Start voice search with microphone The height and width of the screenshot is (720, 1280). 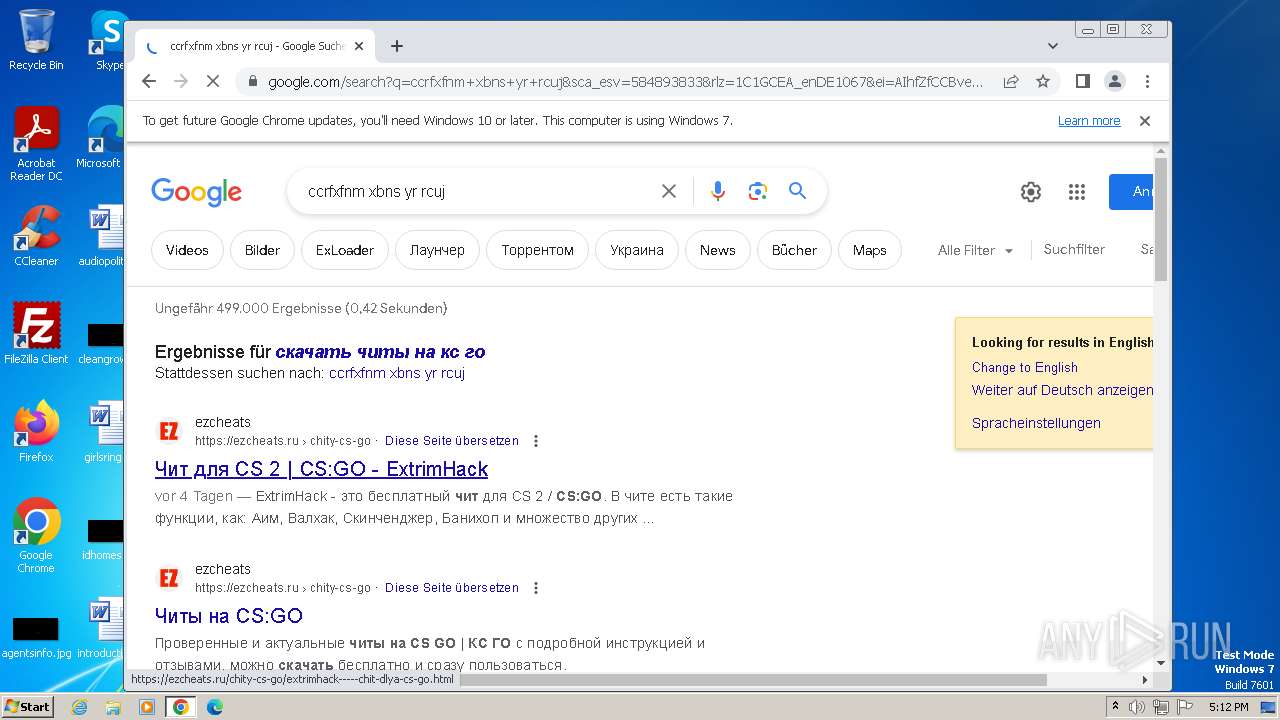tap(717, 191)
